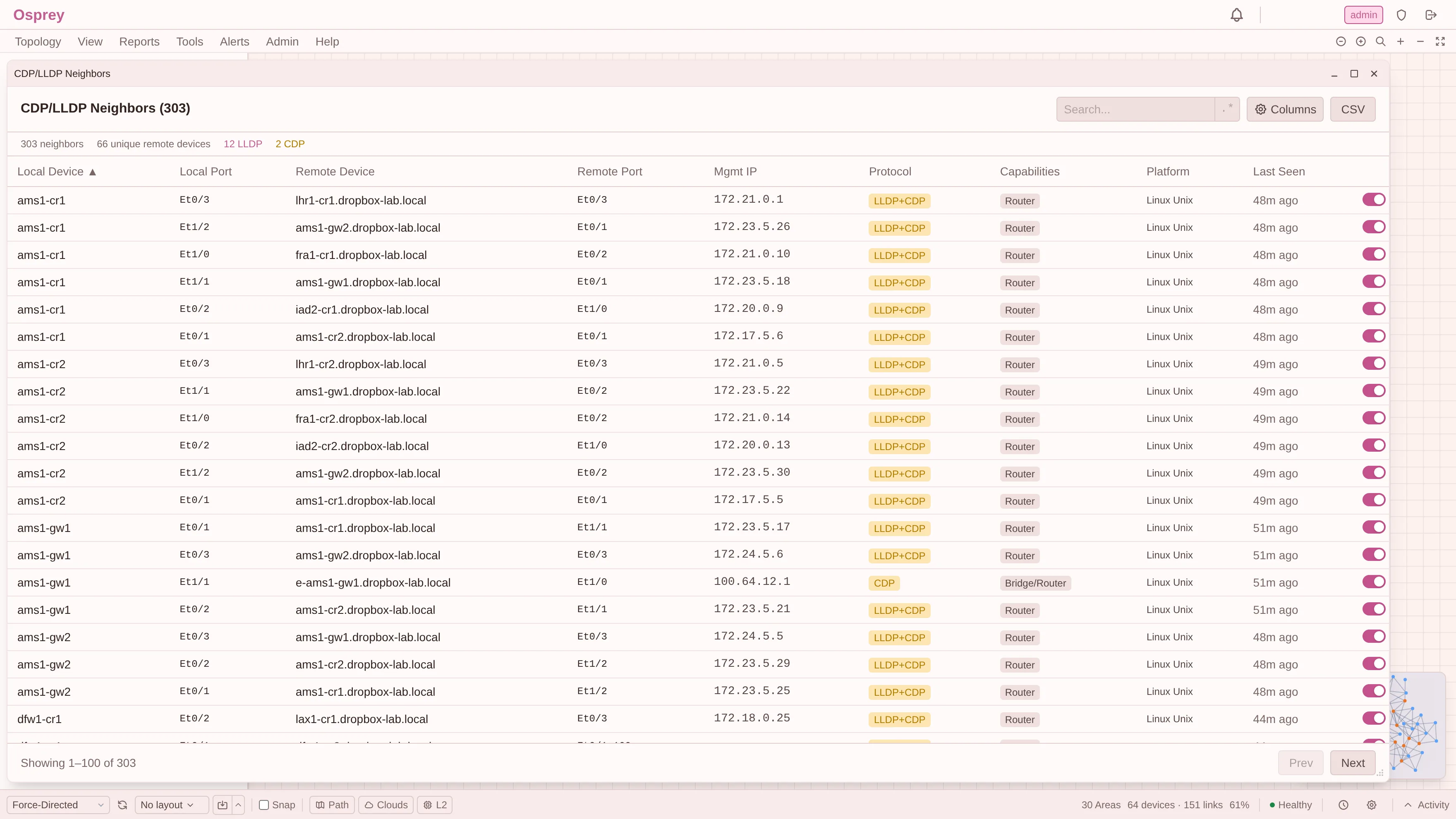Click the plain plus zoom icon

1401,41
